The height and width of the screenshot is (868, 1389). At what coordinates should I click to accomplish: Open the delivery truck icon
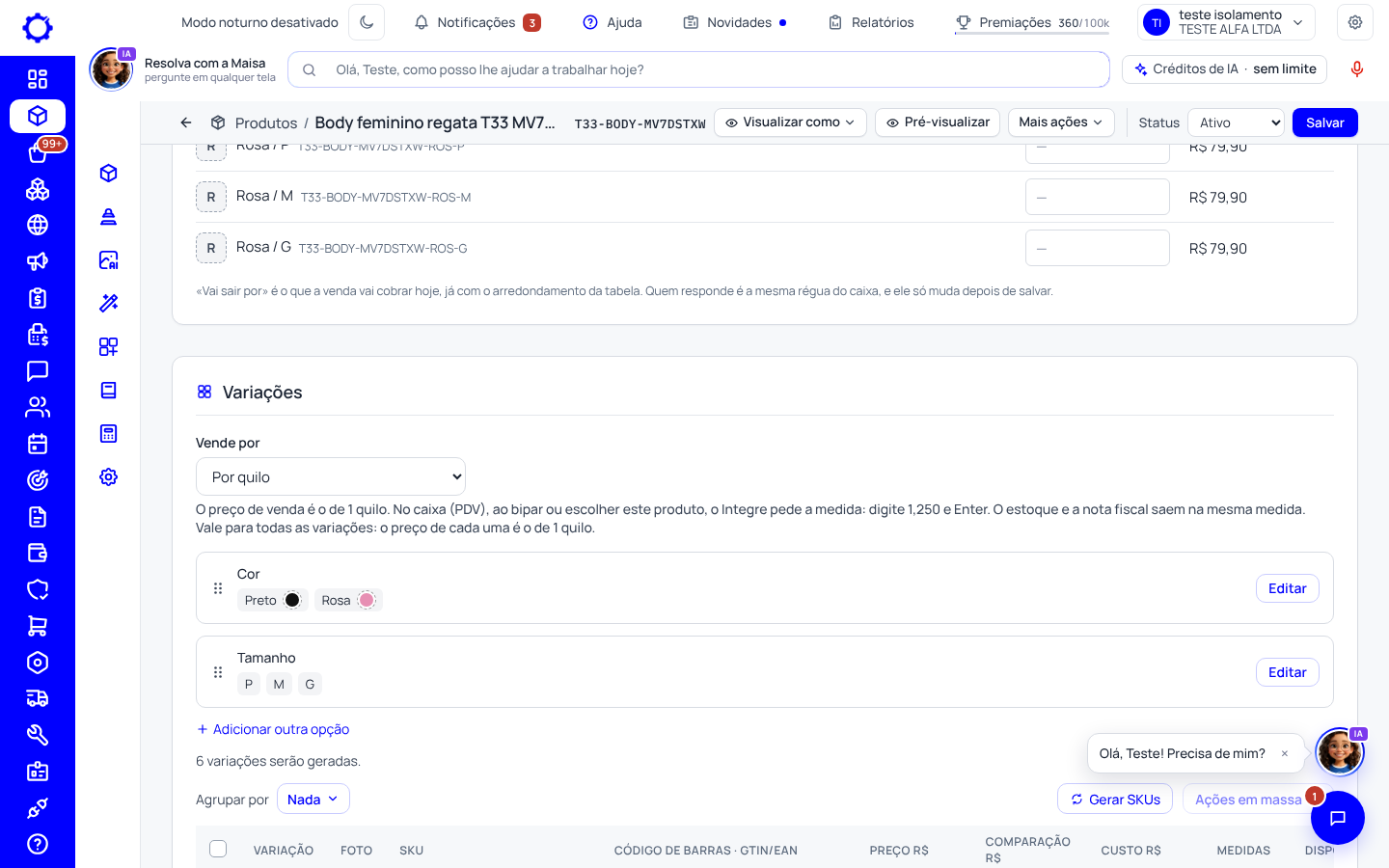tap(38, 698)
